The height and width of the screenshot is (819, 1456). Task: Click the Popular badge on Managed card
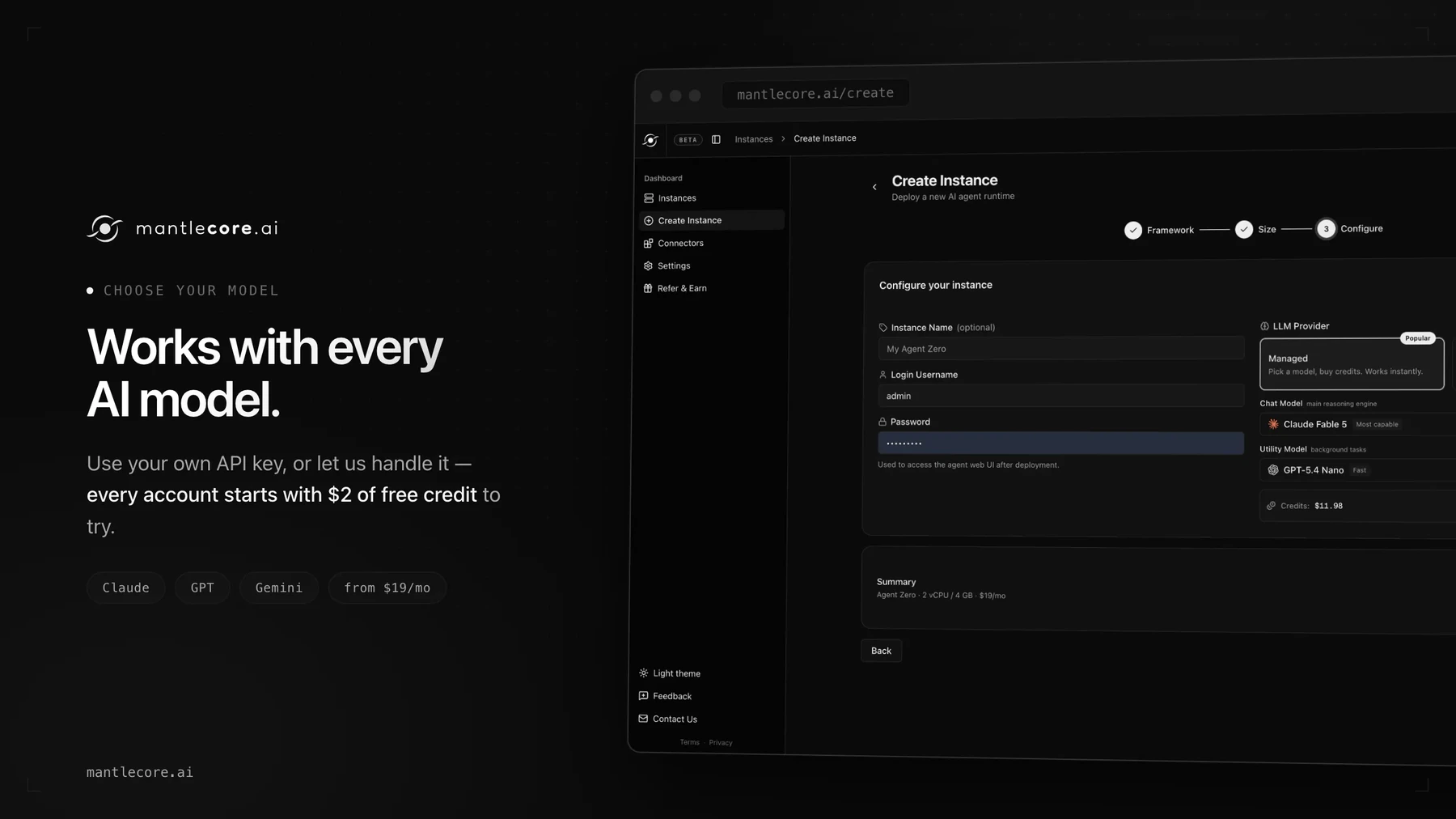(x=1418, y=338)
